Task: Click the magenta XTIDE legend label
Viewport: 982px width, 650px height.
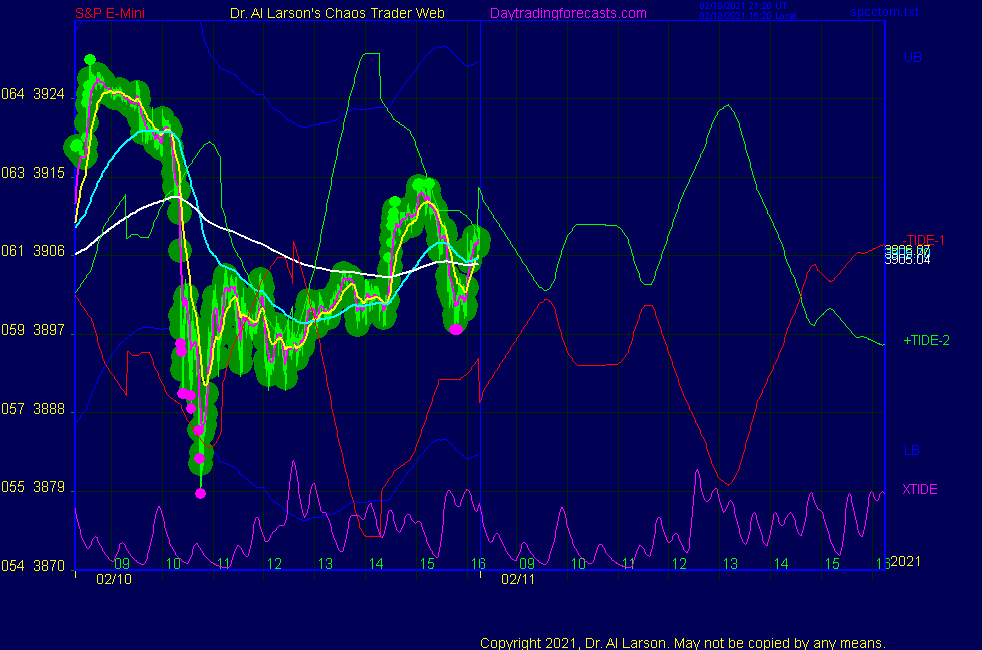Action: (x=919, y=489)
